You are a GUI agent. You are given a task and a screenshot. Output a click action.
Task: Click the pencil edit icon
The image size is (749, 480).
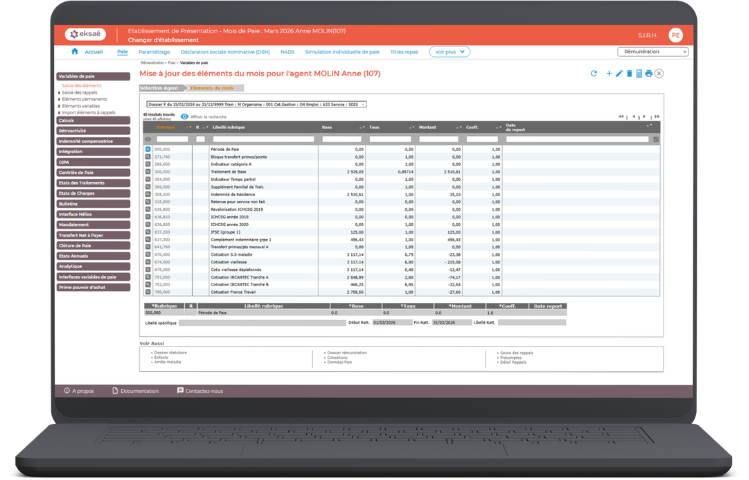click(619, 74)
